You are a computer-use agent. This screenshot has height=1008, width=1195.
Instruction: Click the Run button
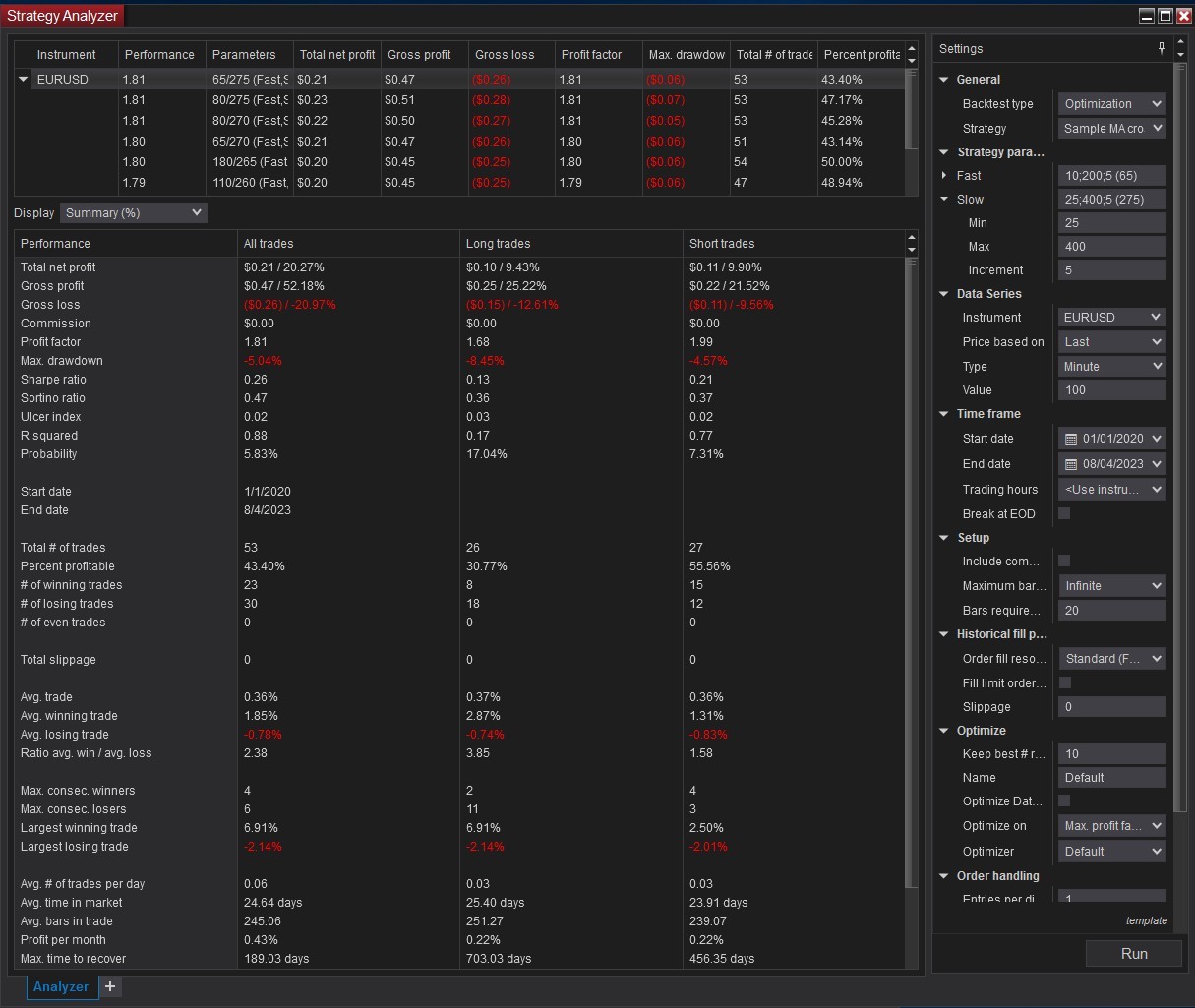(x=1134, y=953)
